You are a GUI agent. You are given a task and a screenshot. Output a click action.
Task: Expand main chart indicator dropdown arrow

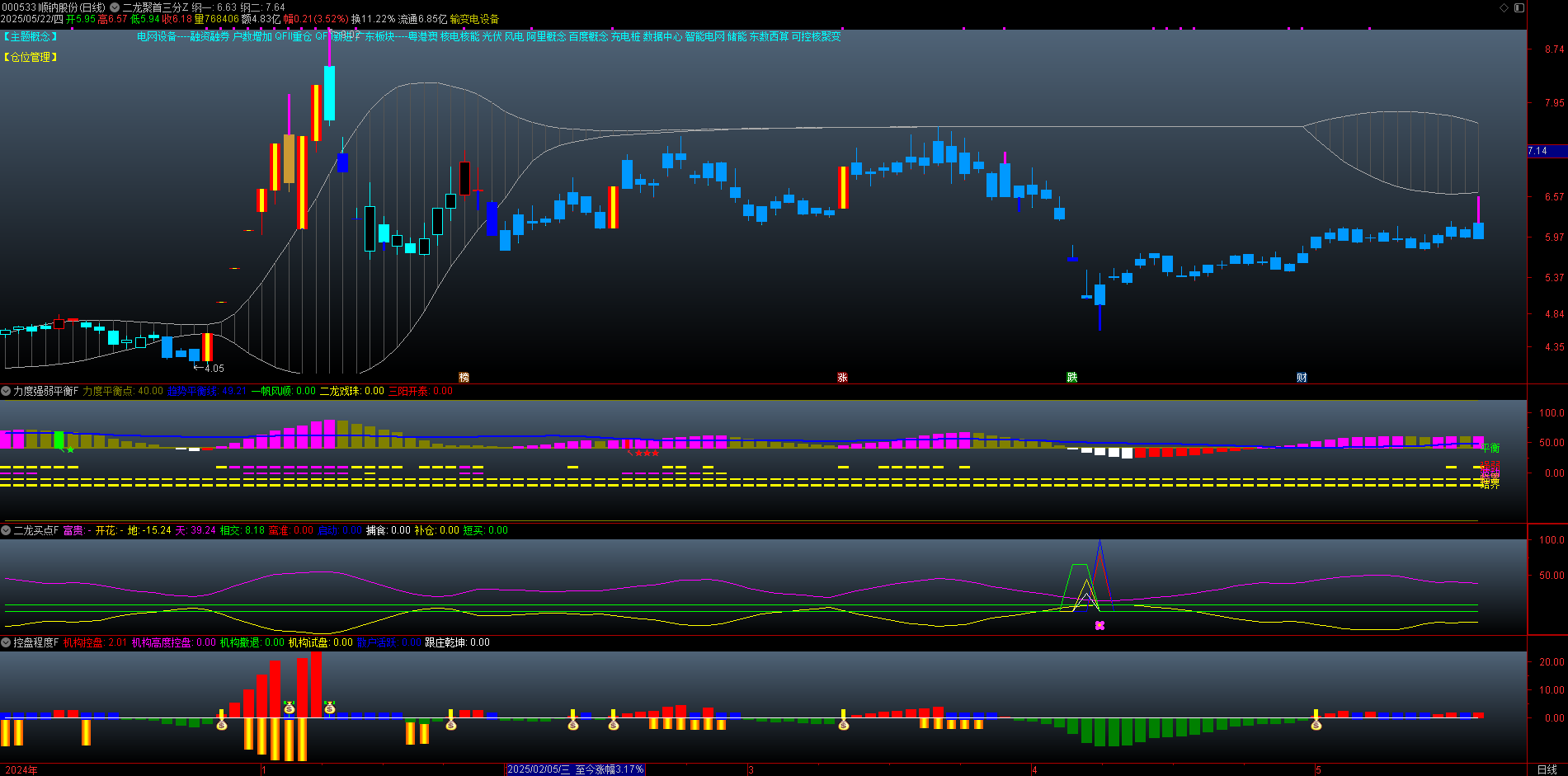pyautogui.click(x=115, y=7)
